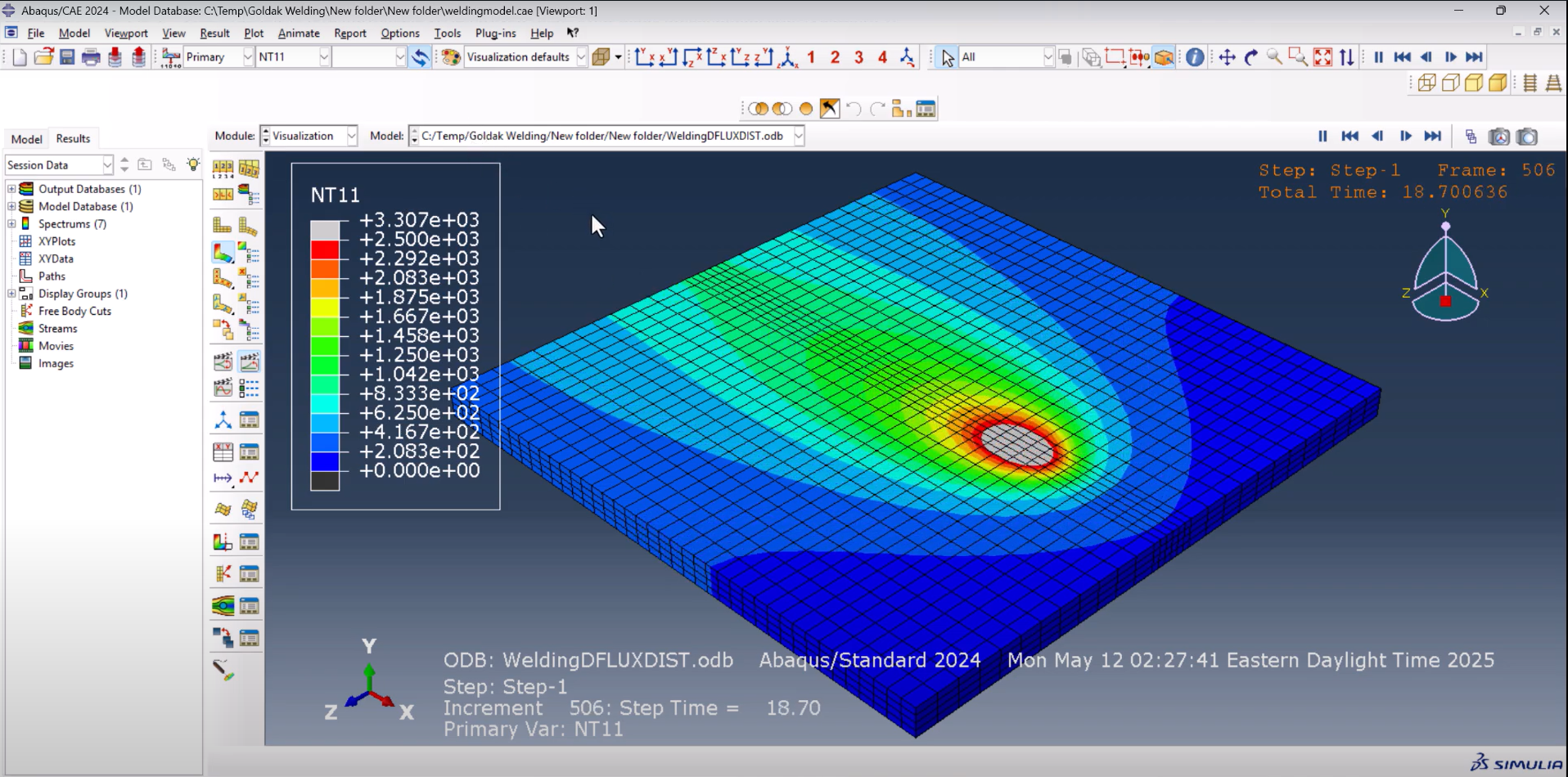Screen dimensions: 1568x777
Task: Switch to the Model tab
Action: pyautogui.click(x=26, y=138)
